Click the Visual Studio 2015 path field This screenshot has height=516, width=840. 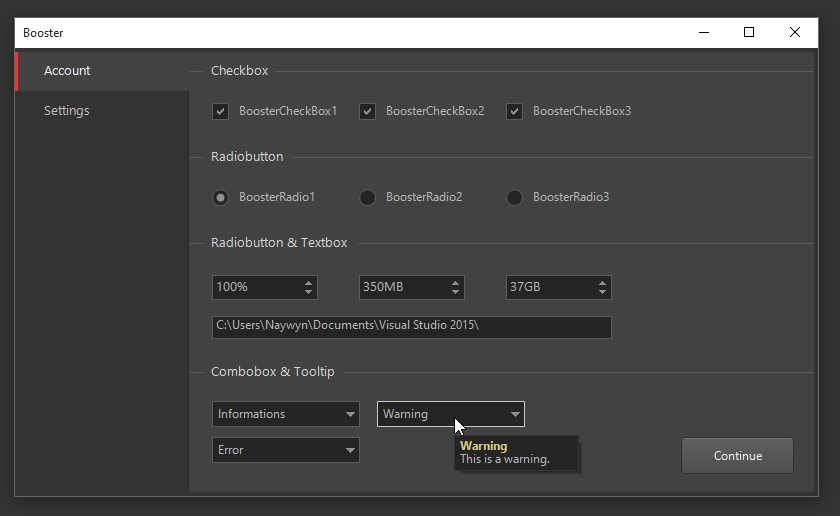point(411,327)
